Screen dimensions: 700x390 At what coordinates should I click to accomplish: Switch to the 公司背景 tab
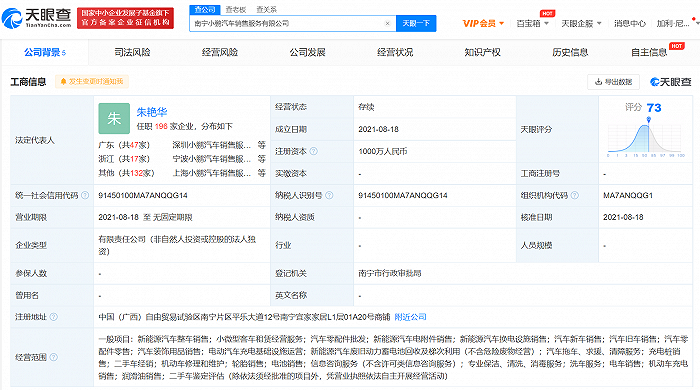pyautogui.click(x=45, y=52)
